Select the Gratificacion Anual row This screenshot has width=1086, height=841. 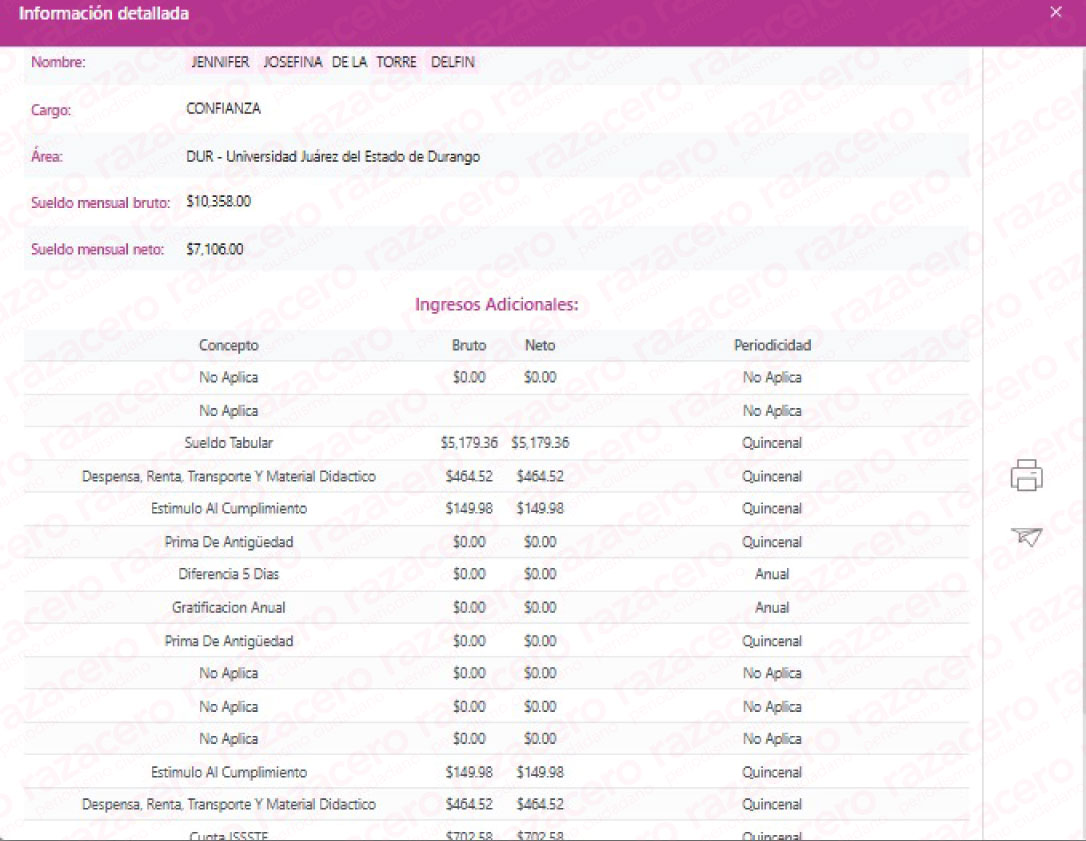click(x=228, y=608)
